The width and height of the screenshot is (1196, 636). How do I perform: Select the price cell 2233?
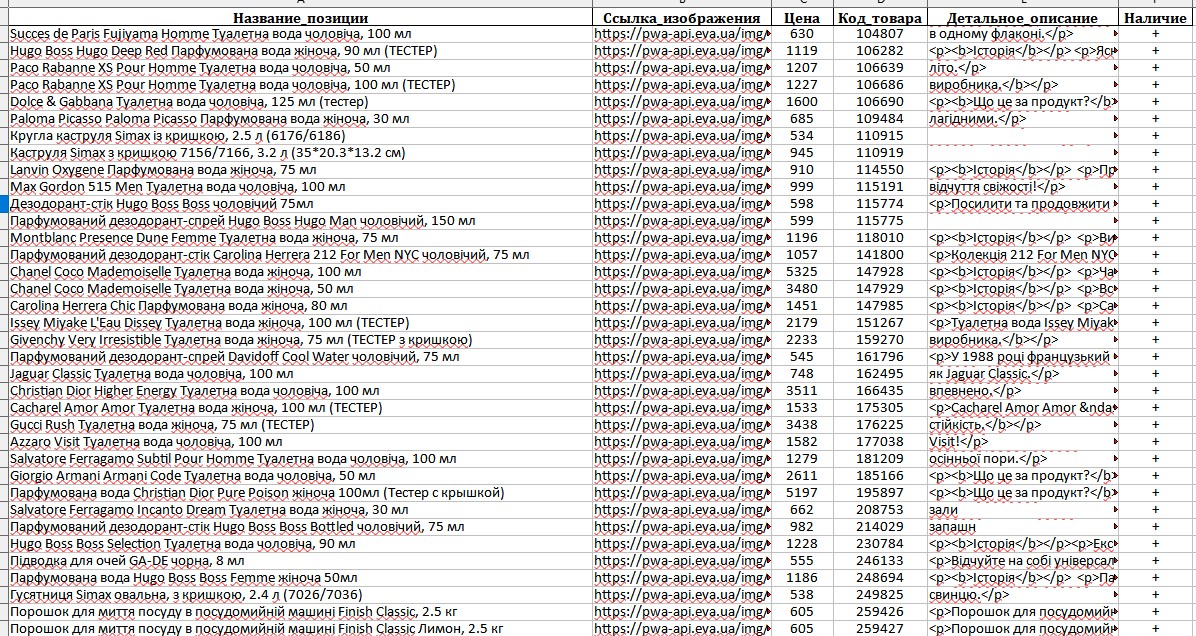pos(802,340)
